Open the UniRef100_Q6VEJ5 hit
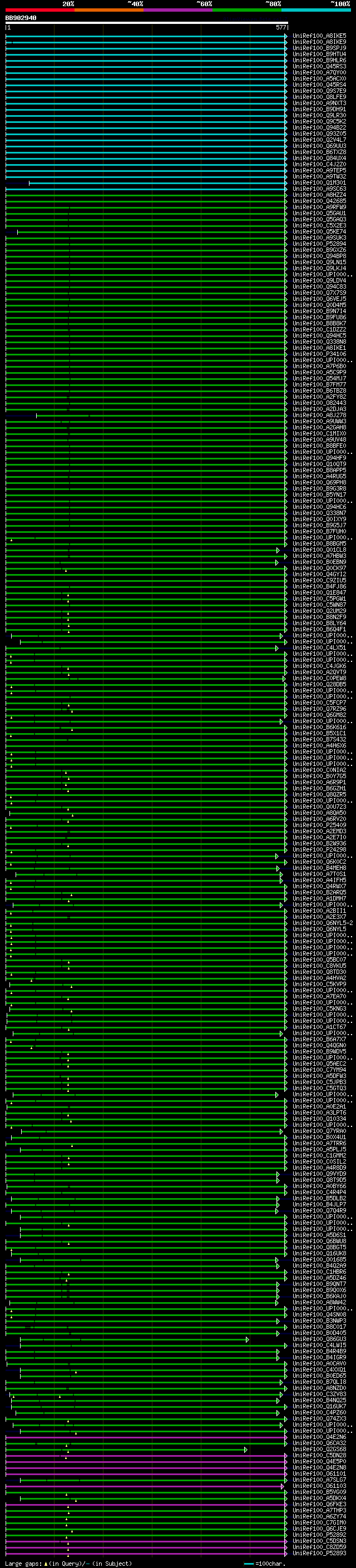Viewport: 356px width, 1568px height. click(x=319, y=299)
